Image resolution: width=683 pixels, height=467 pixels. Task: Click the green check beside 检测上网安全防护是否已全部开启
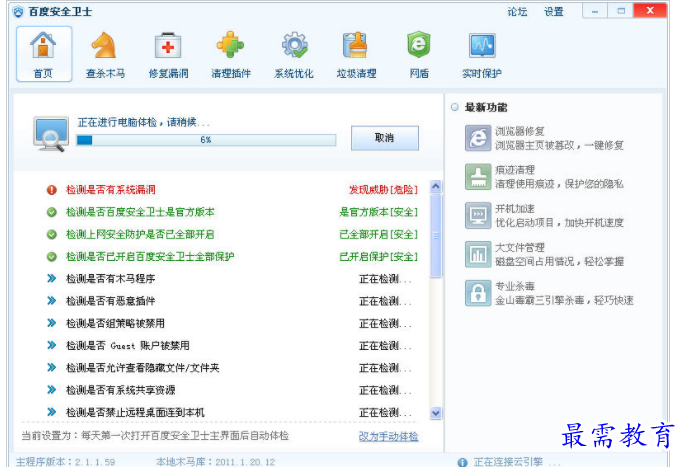52,234
